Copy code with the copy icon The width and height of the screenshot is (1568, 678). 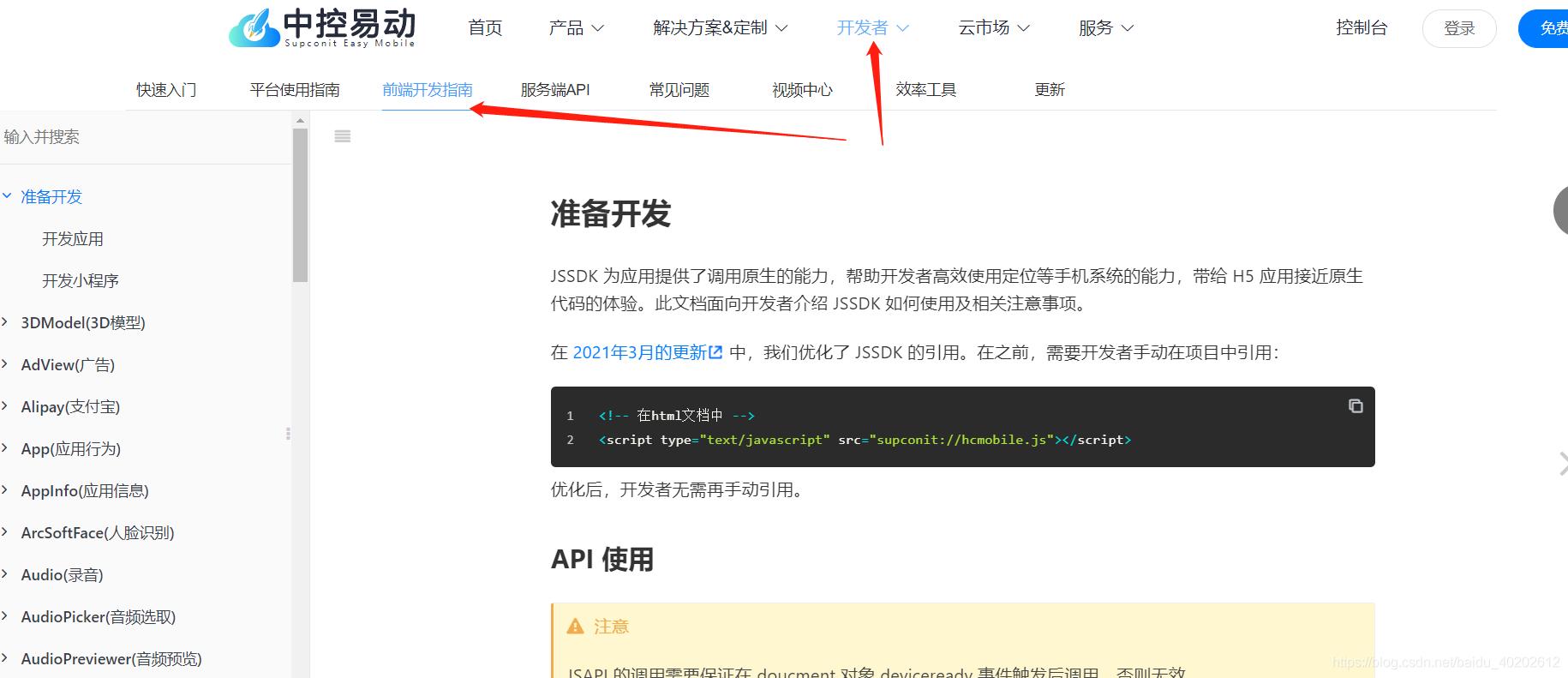(1356, 405)
